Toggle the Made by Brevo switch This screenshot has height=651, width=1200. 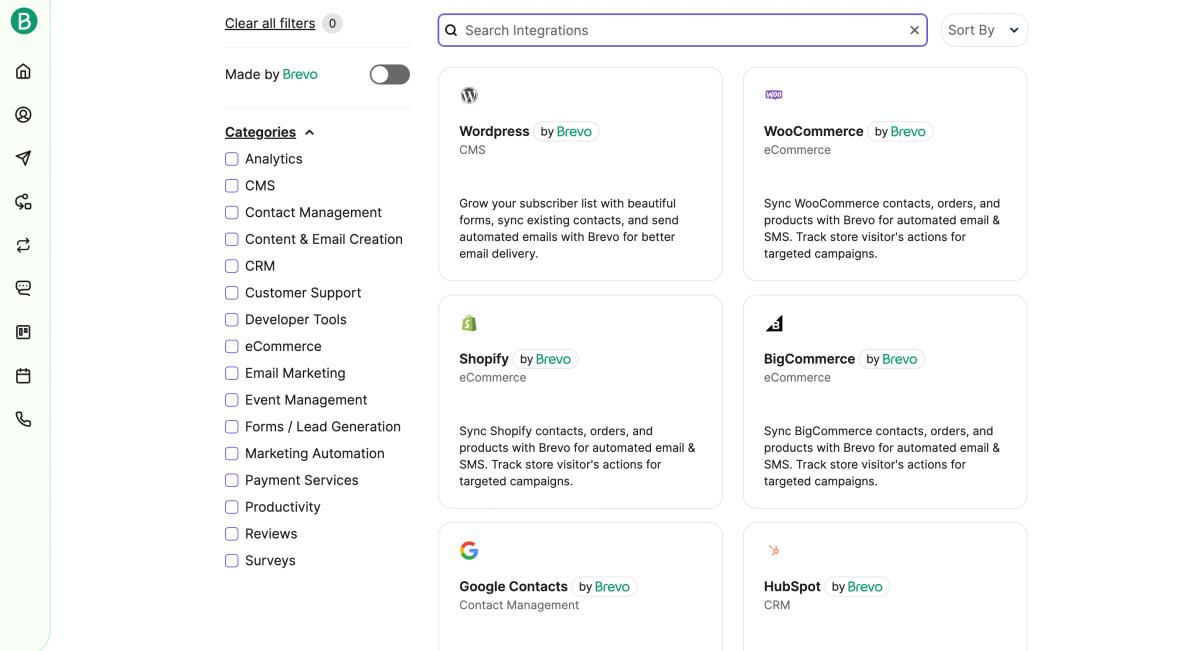click(x=390, y=74)
